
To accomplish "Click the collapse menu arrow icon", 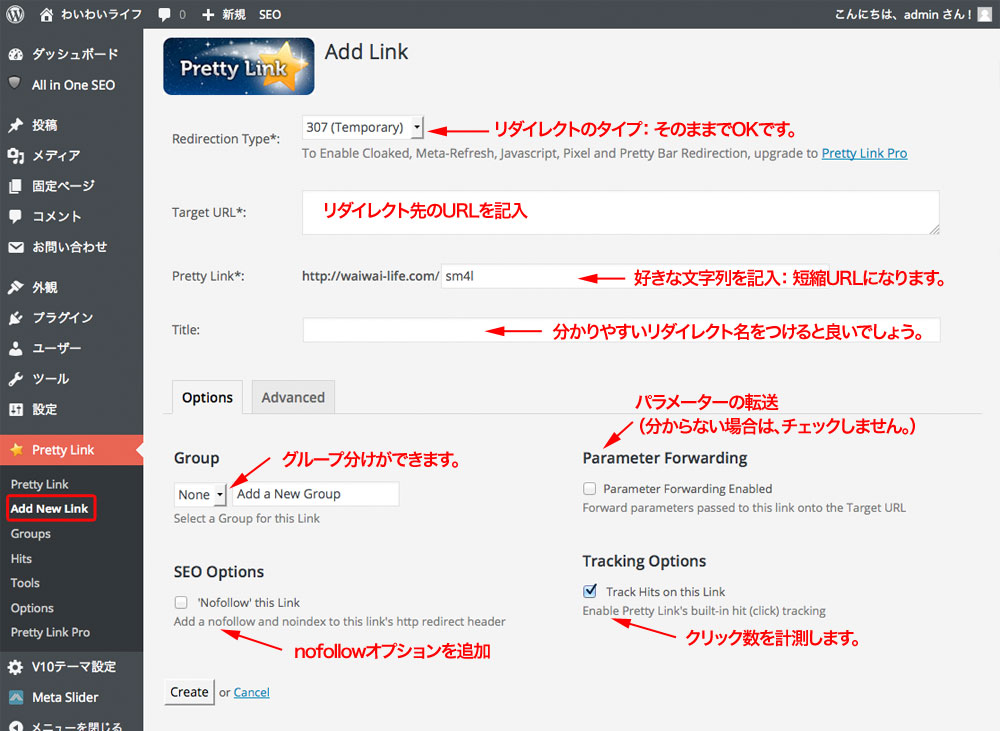I will point(16,726).
